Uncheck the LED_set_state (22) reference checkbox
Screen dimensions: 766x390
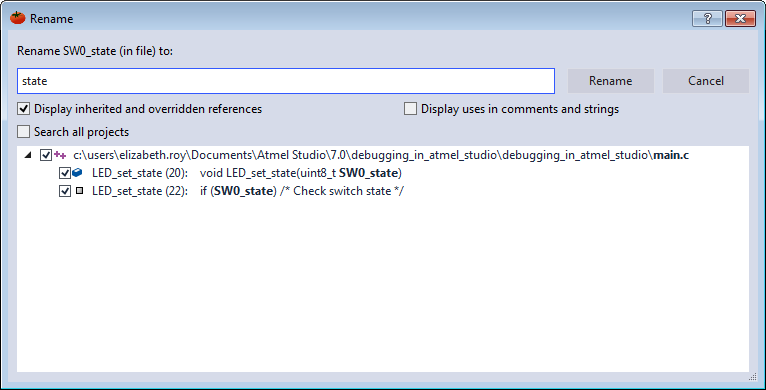pyautogui.click(x=64, y=191)
